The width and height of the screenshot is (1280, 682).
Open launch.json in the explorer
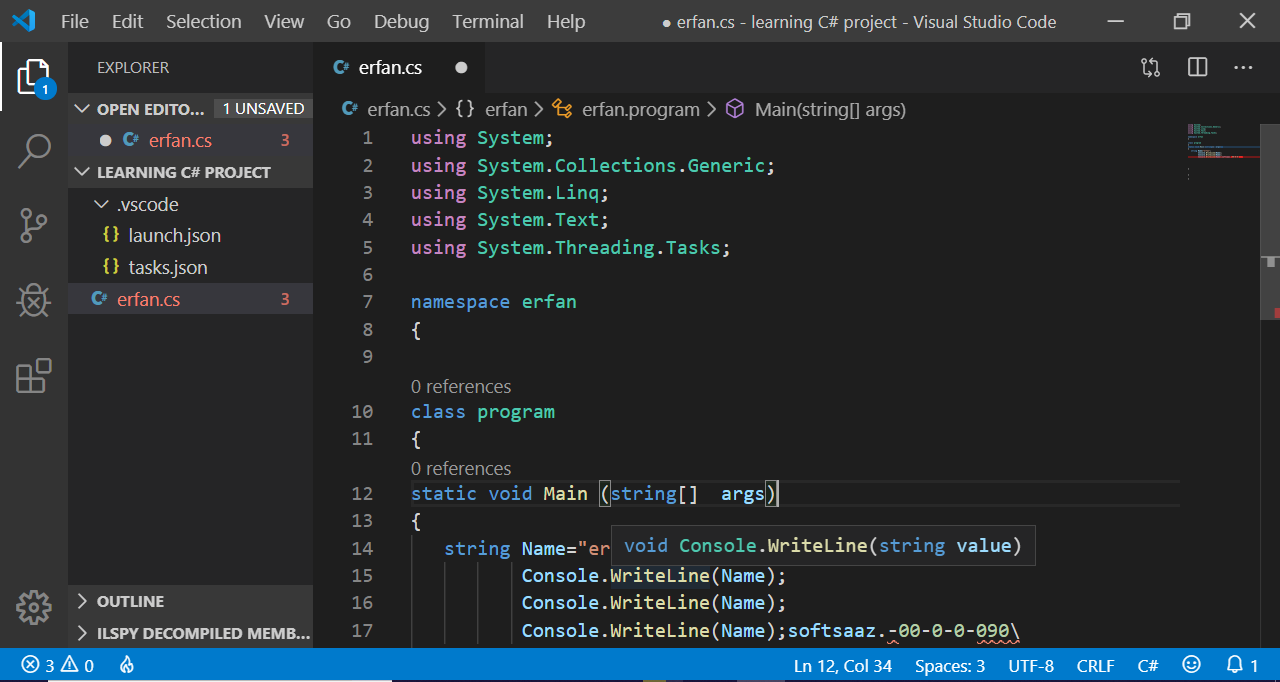tap(174, 236)
